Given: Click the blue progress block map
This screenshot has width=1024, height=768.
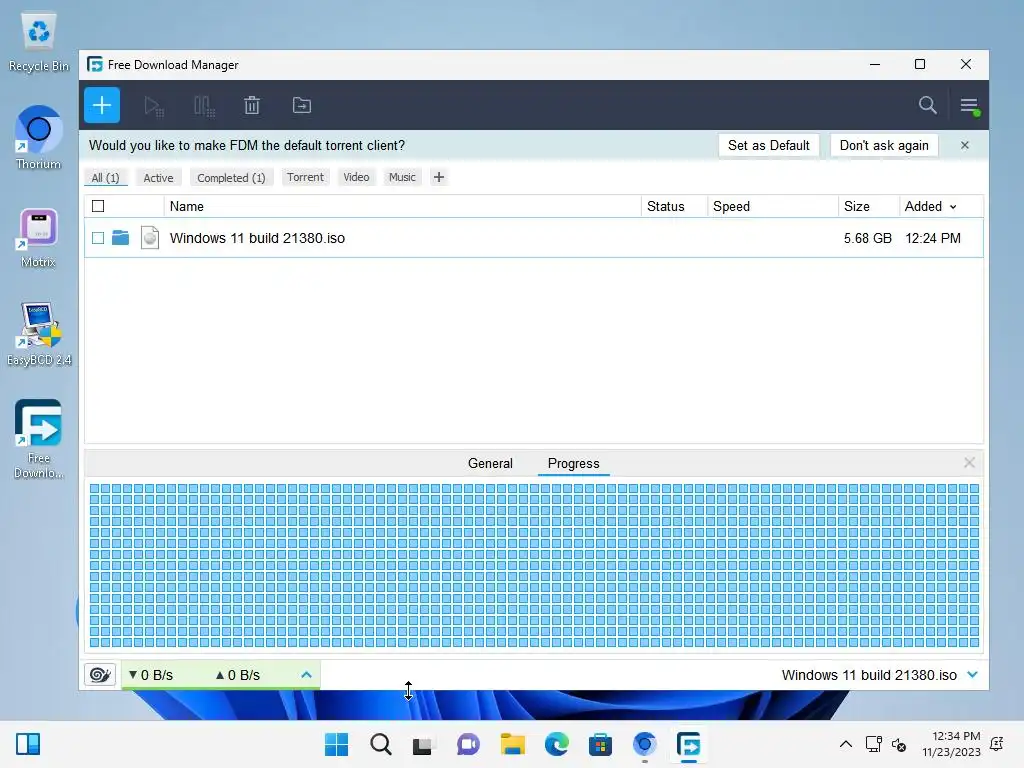Looking at the screenshot, I should (x=534, y=566).
